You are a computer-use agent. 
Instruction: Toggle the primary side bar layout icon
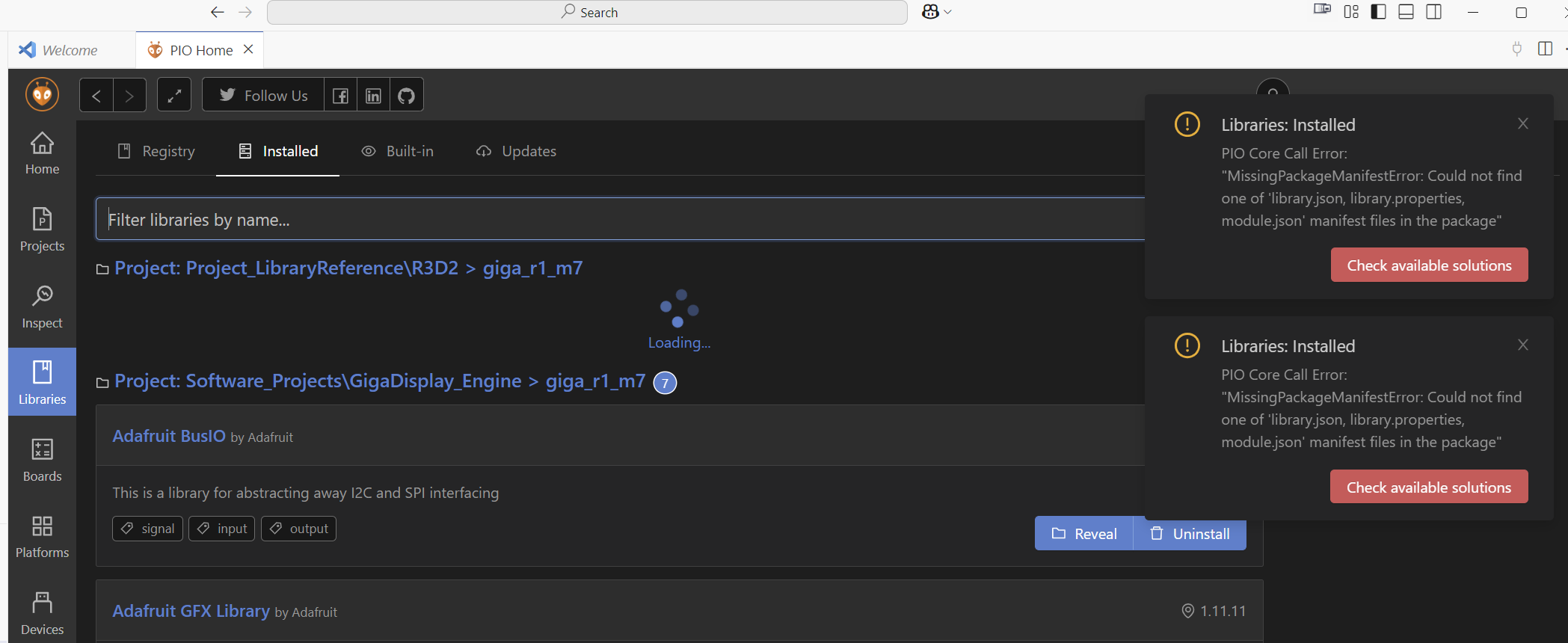[x=1378, y=12]
